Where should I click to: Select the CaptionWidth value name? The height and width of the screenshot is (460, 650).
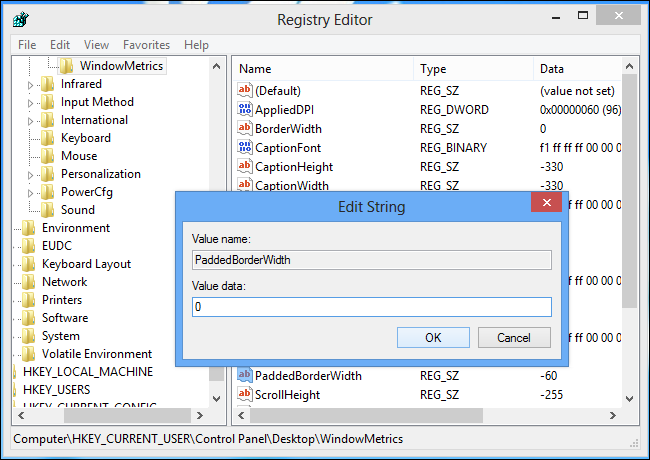tap(292, 185)
